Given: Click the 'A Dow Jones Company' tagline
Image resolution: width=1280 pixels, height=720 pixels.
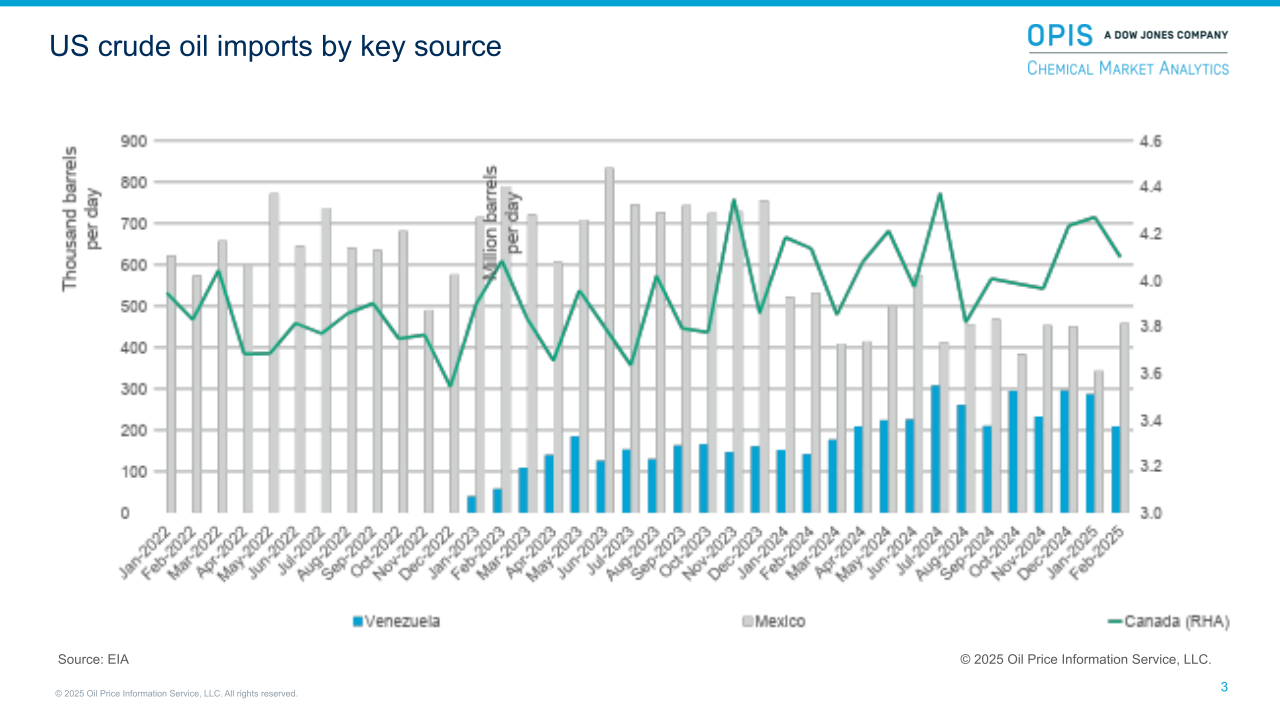Looking at the screenshot, I should (x=1165, y=35).
